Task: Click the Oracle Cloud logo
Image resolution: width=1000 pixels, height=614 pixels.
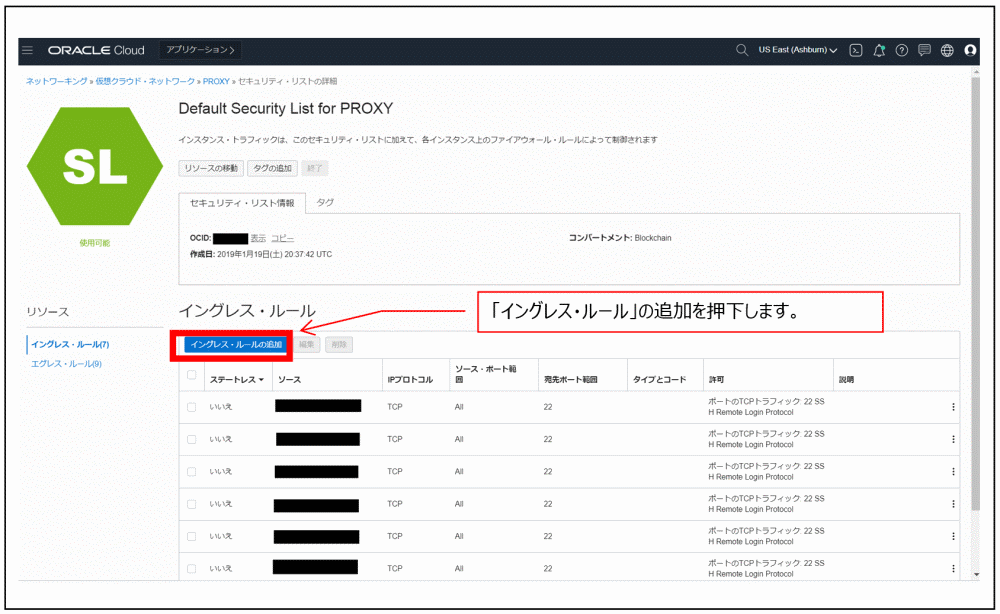Action: [96, 50]
